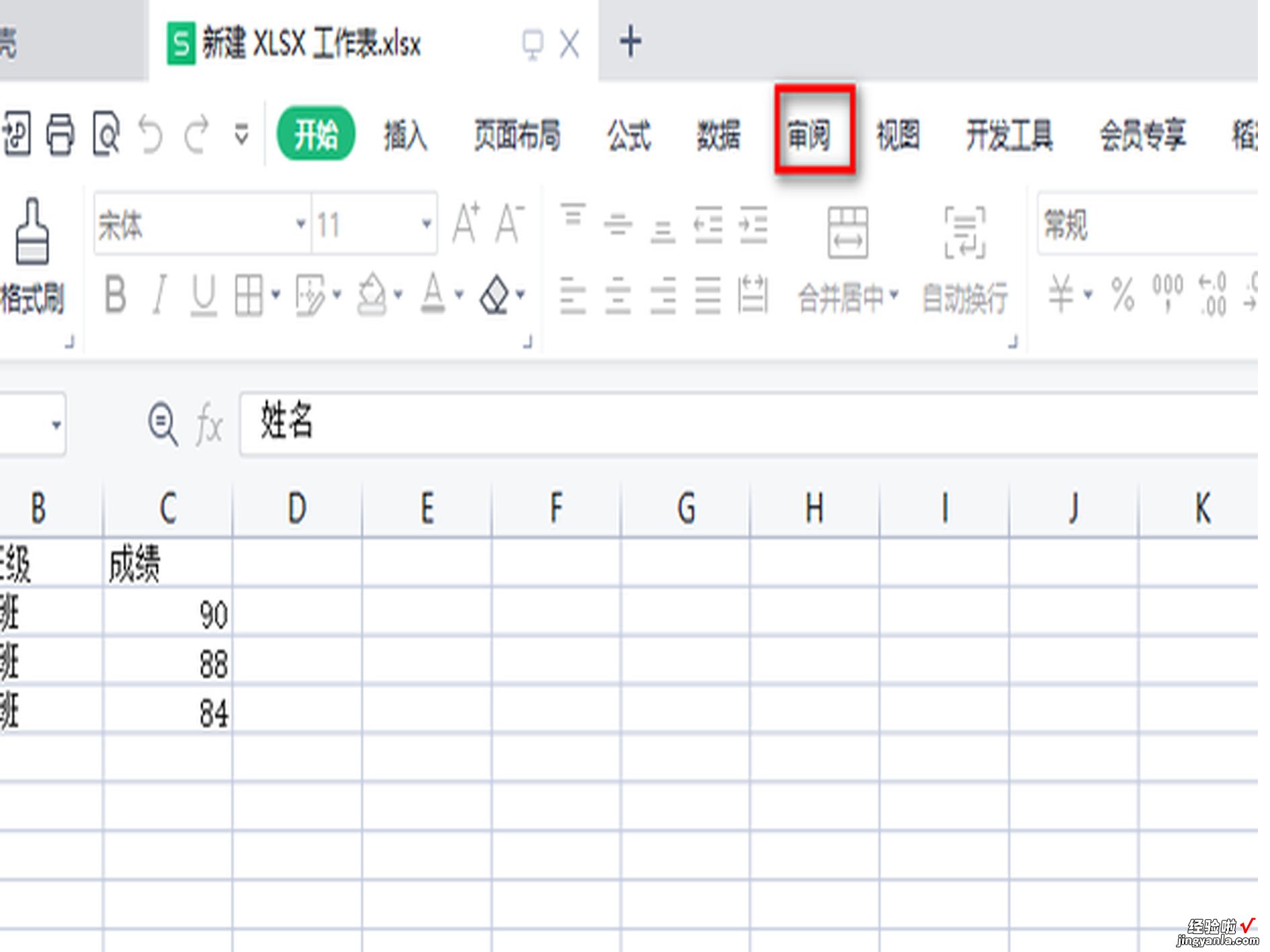Align text right
This screenshot has height=952, width=1270.
tap(663, 296)
